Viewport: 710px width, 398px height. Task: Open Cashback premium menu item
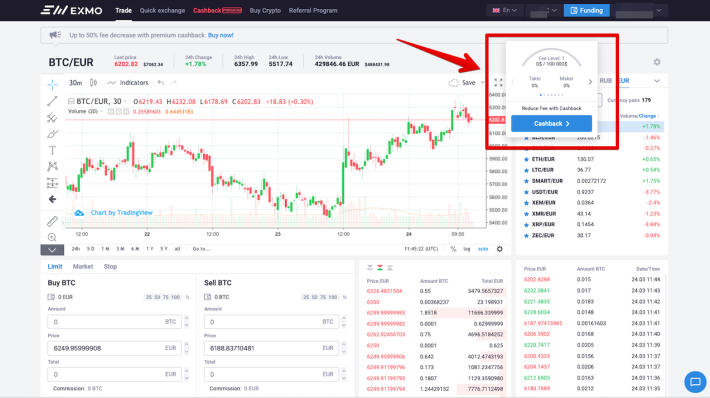(x=217, y=10)
